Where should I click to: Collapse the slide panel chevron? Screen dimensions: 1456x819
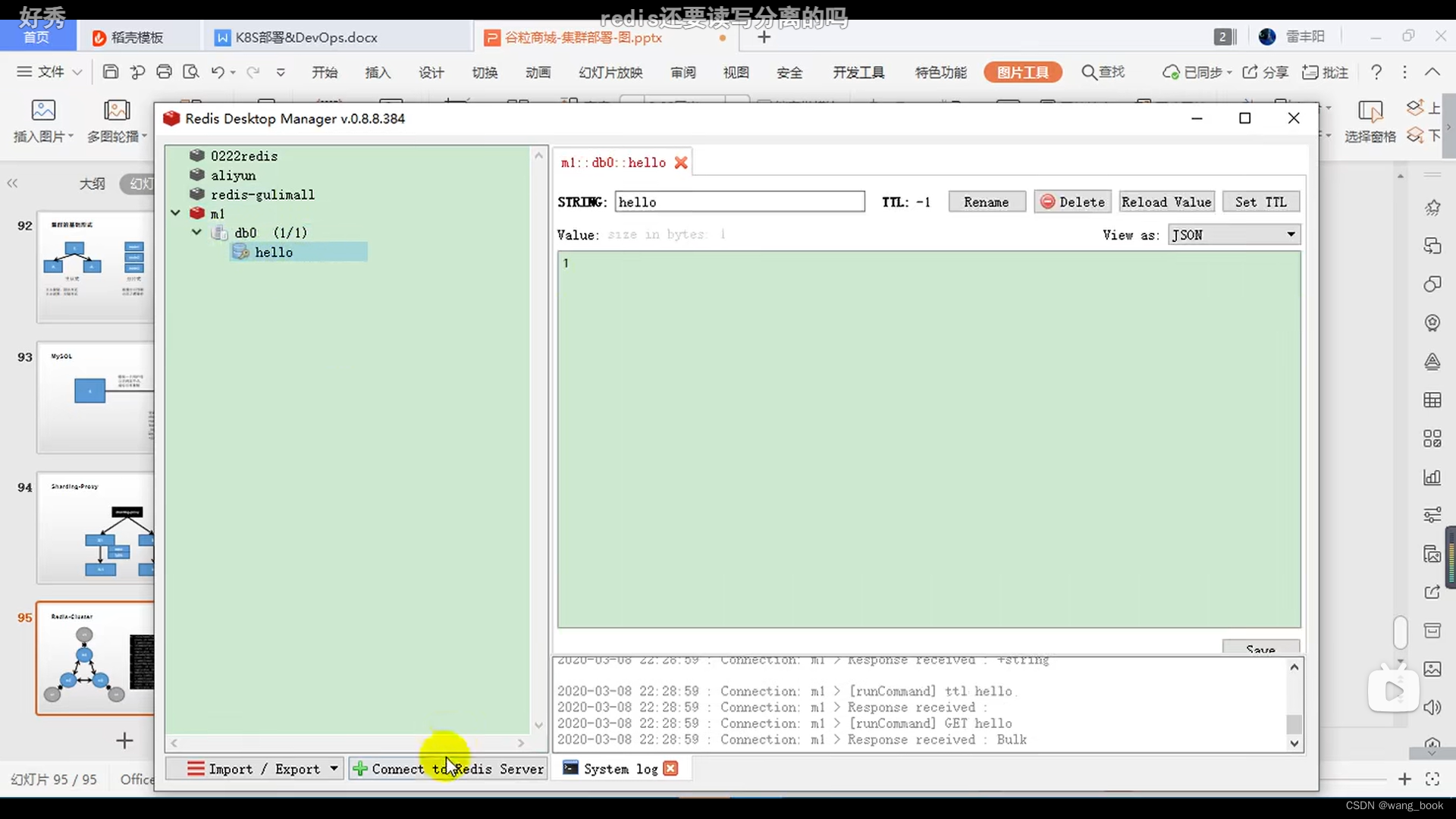[12, 184]
